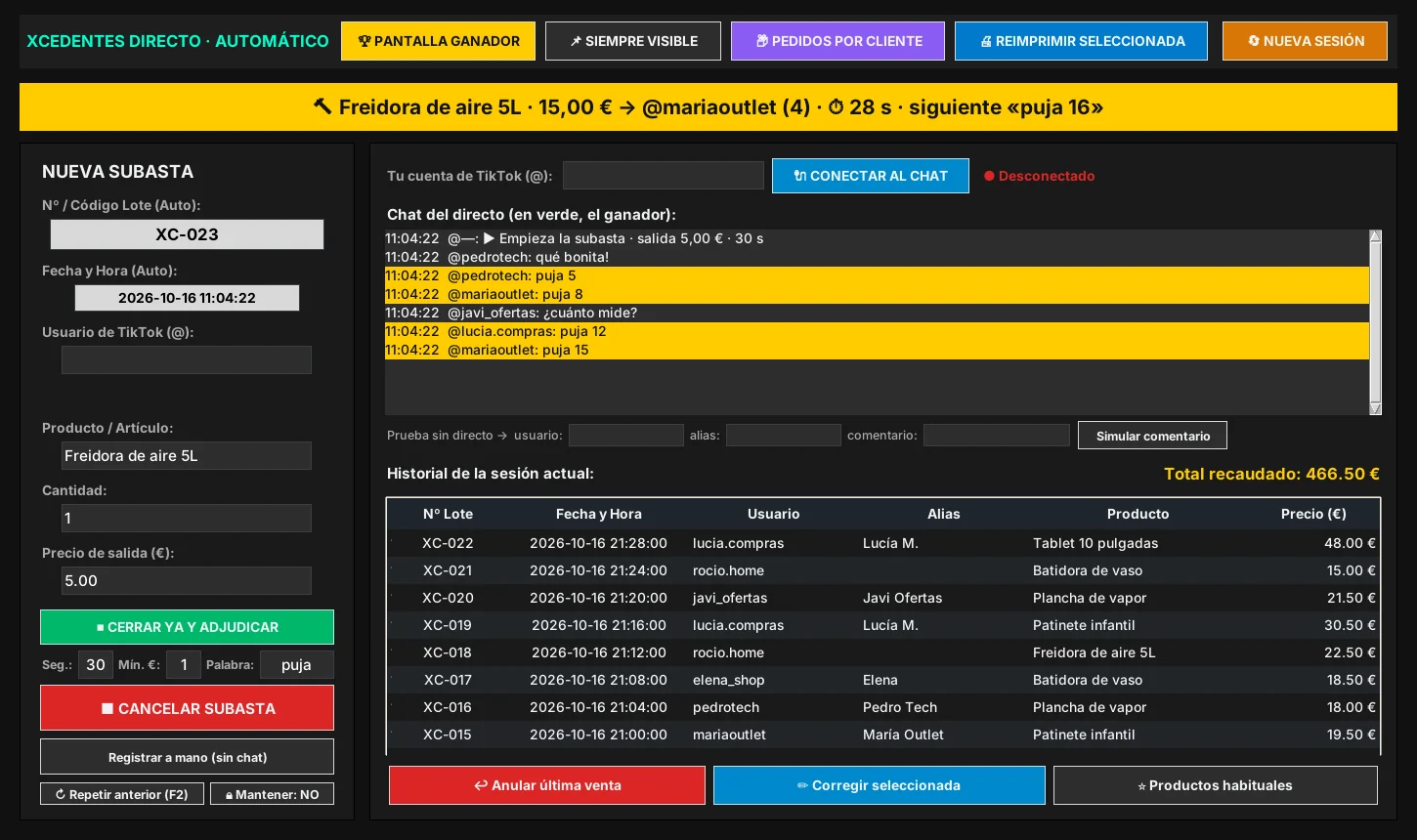Cancel the auction with Cancelar Subasta
The height and width of the screenshot is (840, 1417).
(x=187, y=708)
